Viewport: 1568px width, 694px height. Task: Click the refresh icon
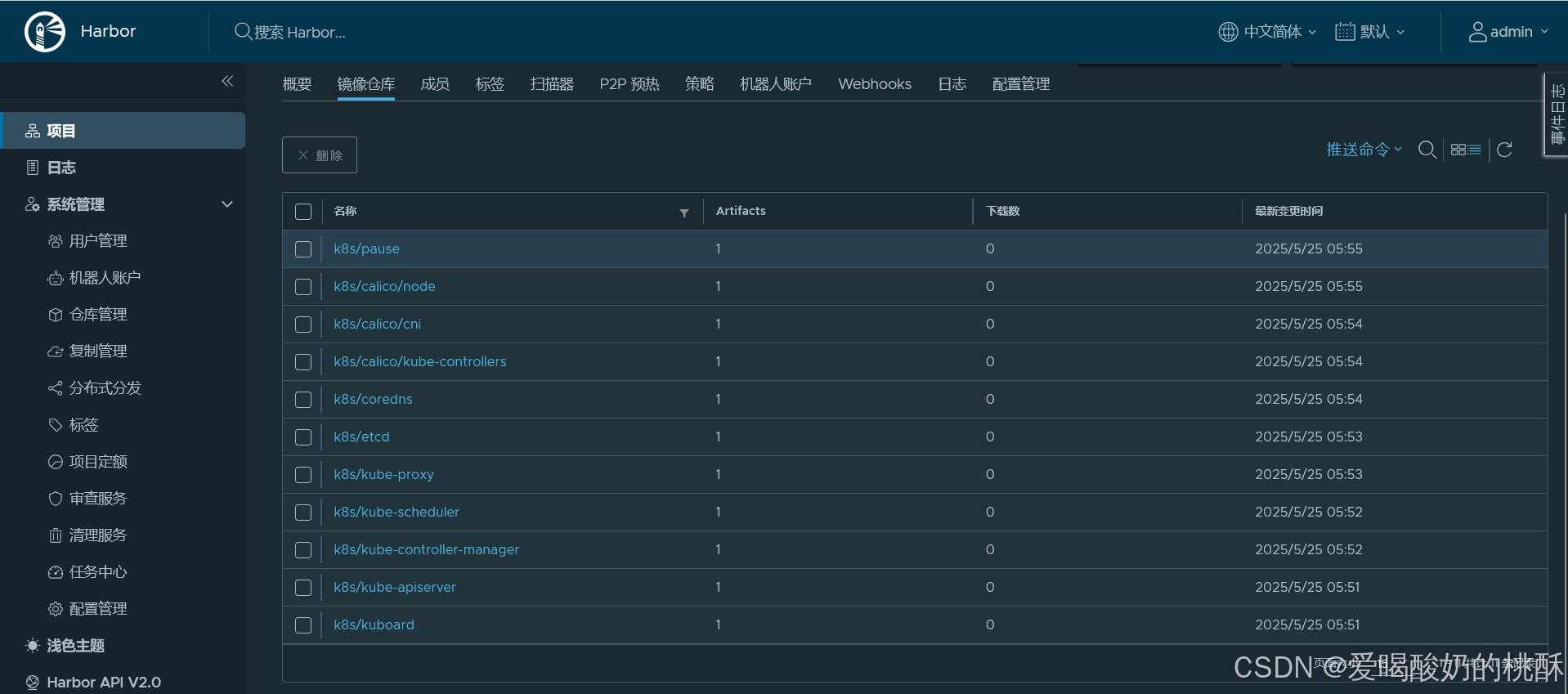coord(1504,150)
